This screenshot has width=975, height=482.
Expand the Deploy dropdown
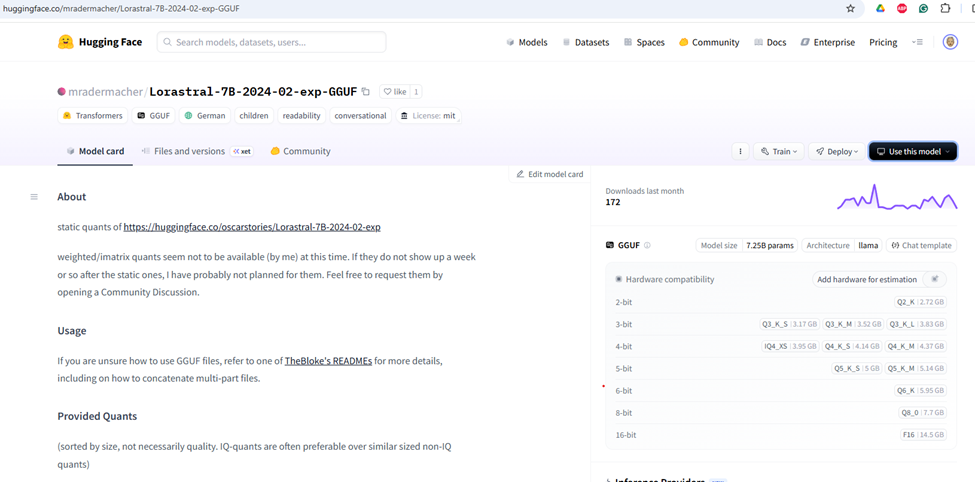pos(836,152)
